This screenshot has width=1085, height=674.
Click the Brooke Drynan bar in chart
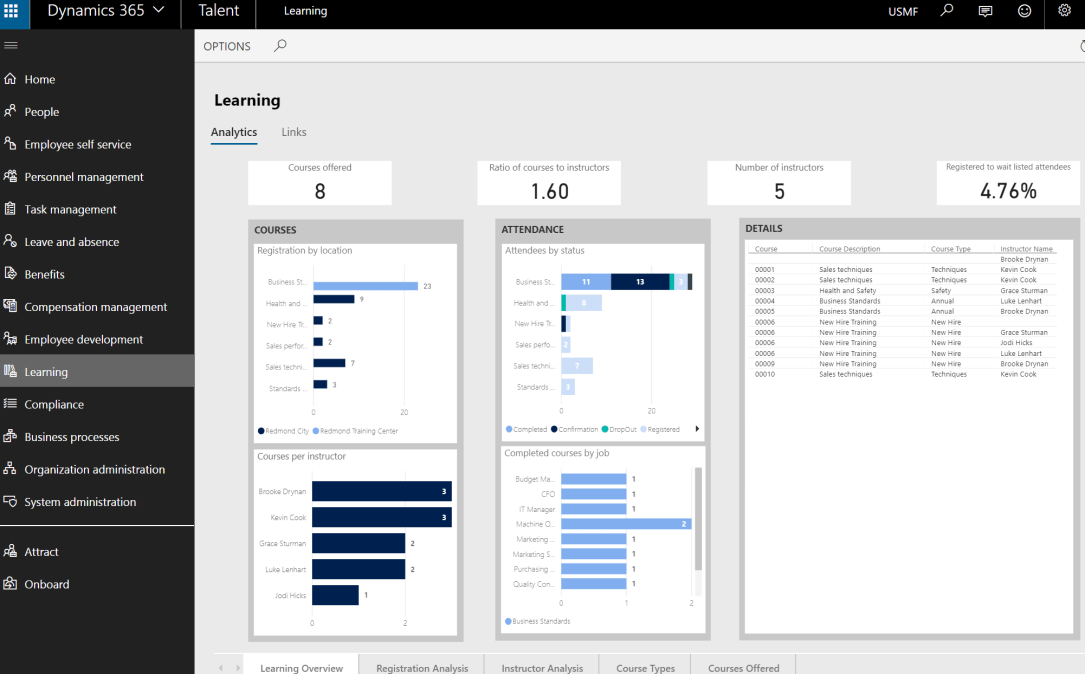pos(381,491)
